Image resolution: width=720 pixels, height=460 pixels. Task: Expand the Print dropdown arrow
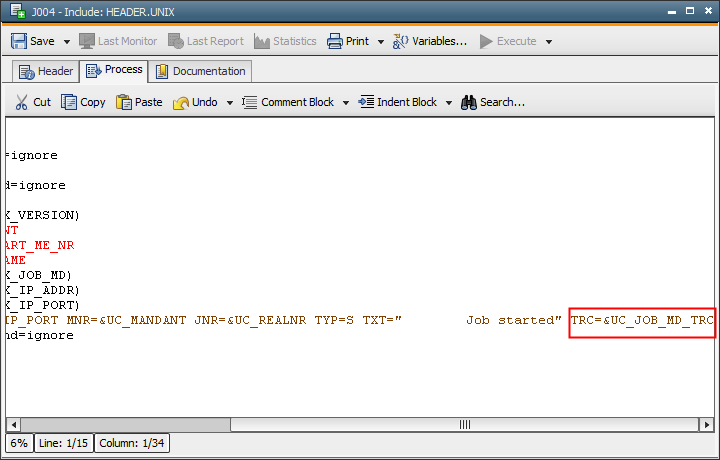tap(381, 42)
